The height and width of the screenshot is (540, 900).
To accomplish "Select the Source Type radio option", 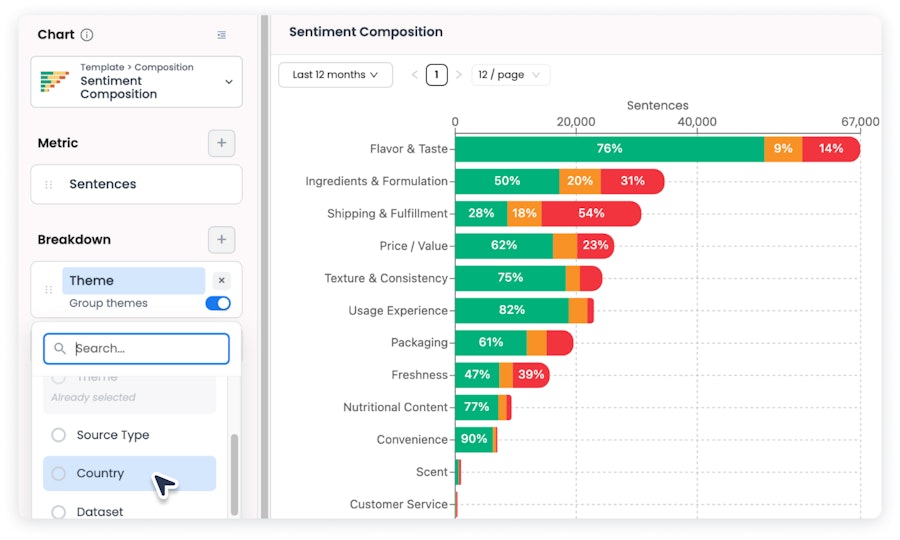I will (x=59, y=435).
